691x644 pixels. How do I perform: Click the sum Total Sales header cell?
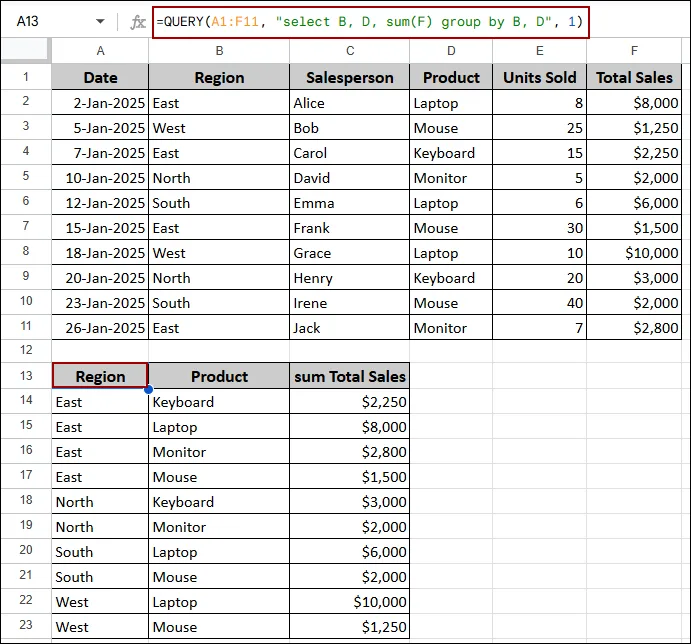[350, 376]
